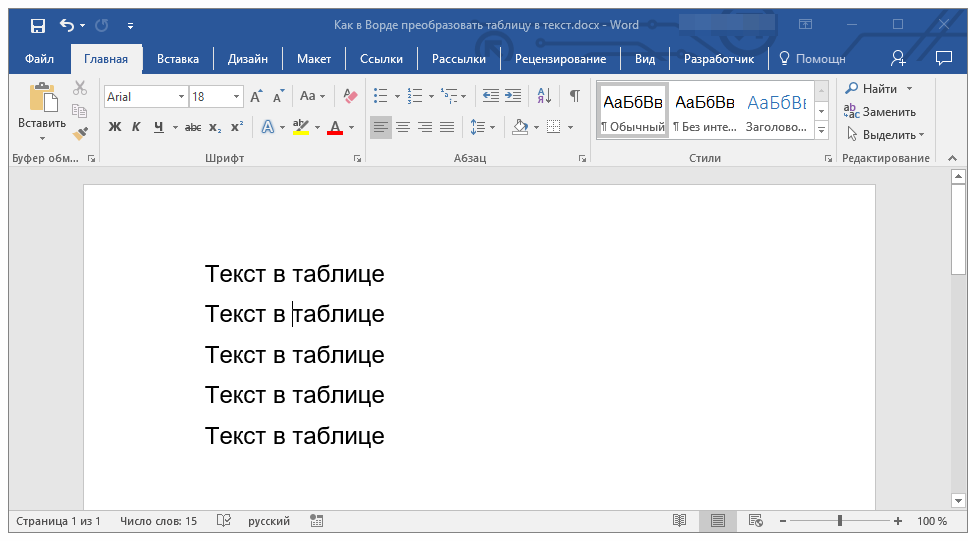This screenshot has width=968, height=541.
Task: Clear all formatting with eraser icon
Action: (350, 96)
